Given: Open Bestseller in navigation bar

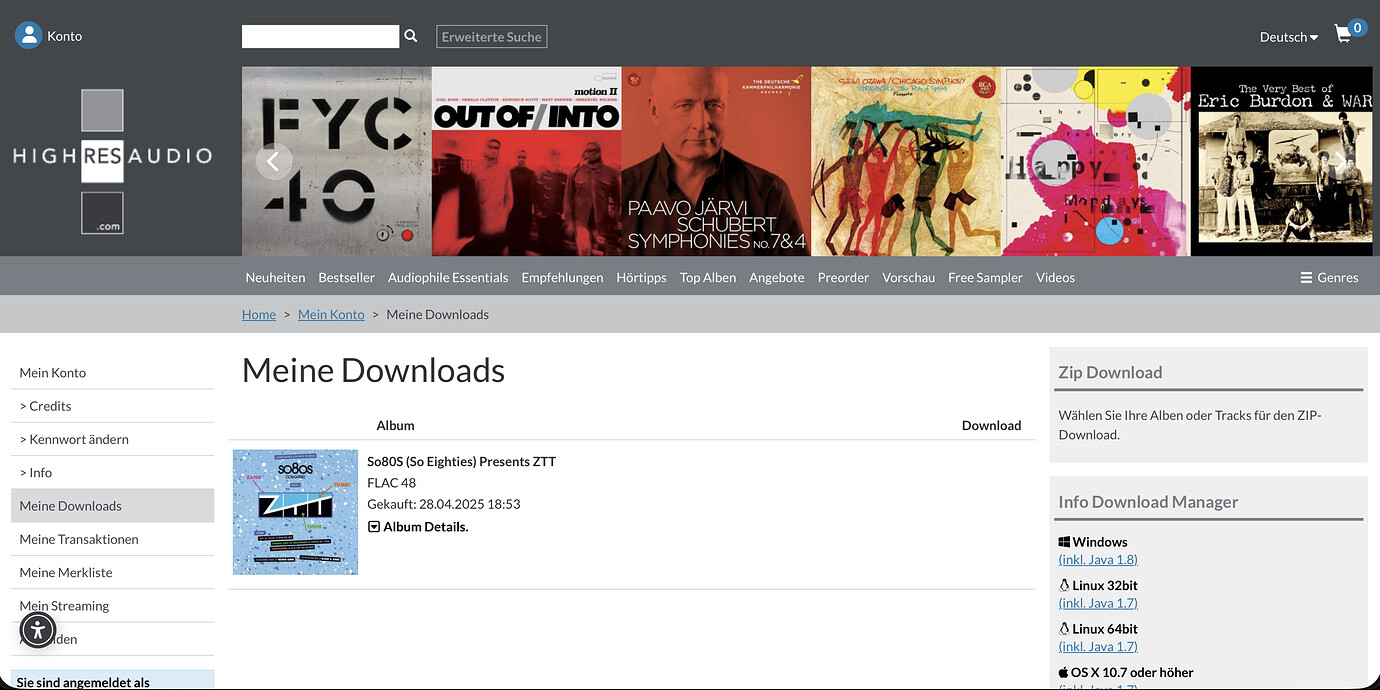Looking at the screenshot, I should pos(346,277).
